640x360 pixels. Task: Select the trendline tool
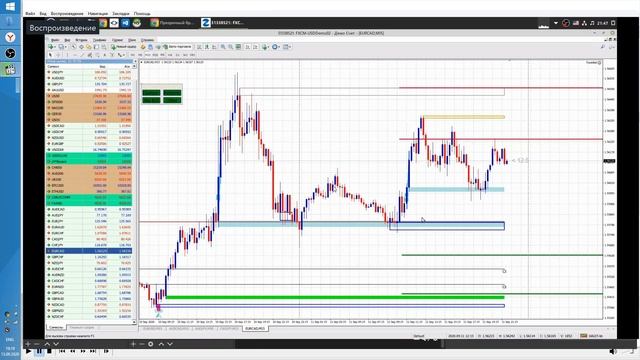[x=82, y=55]
